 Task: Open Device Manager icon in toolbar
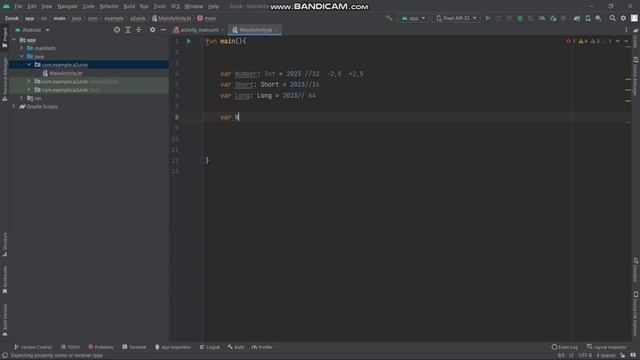point(588,18)
